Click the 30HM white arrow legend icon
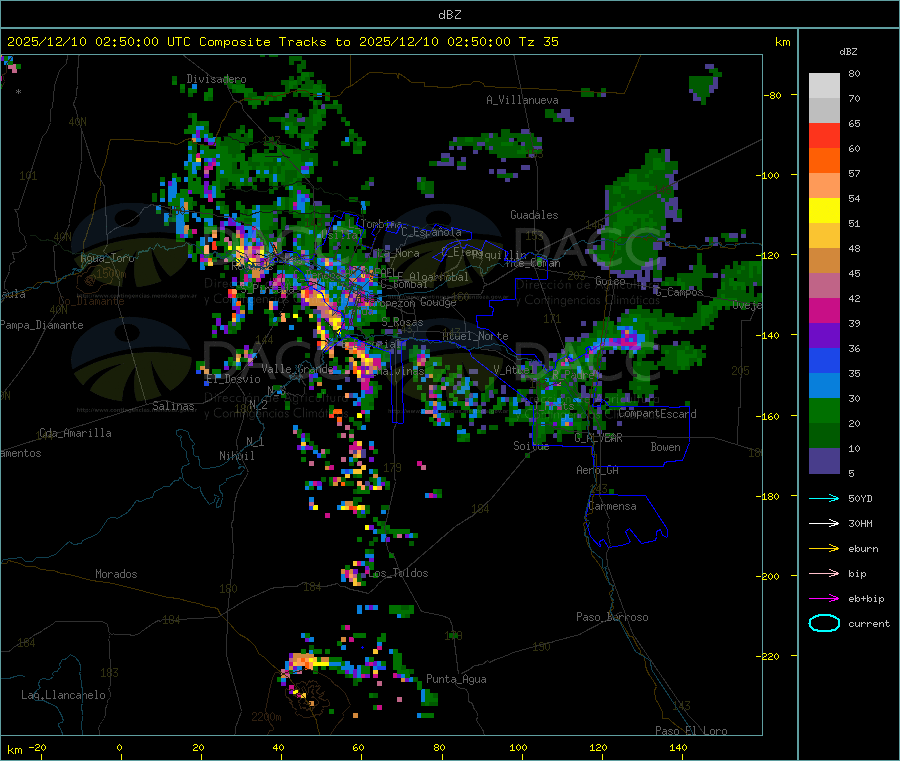The width and height of the screenshot is (900, 761). (x=824, y=523)
